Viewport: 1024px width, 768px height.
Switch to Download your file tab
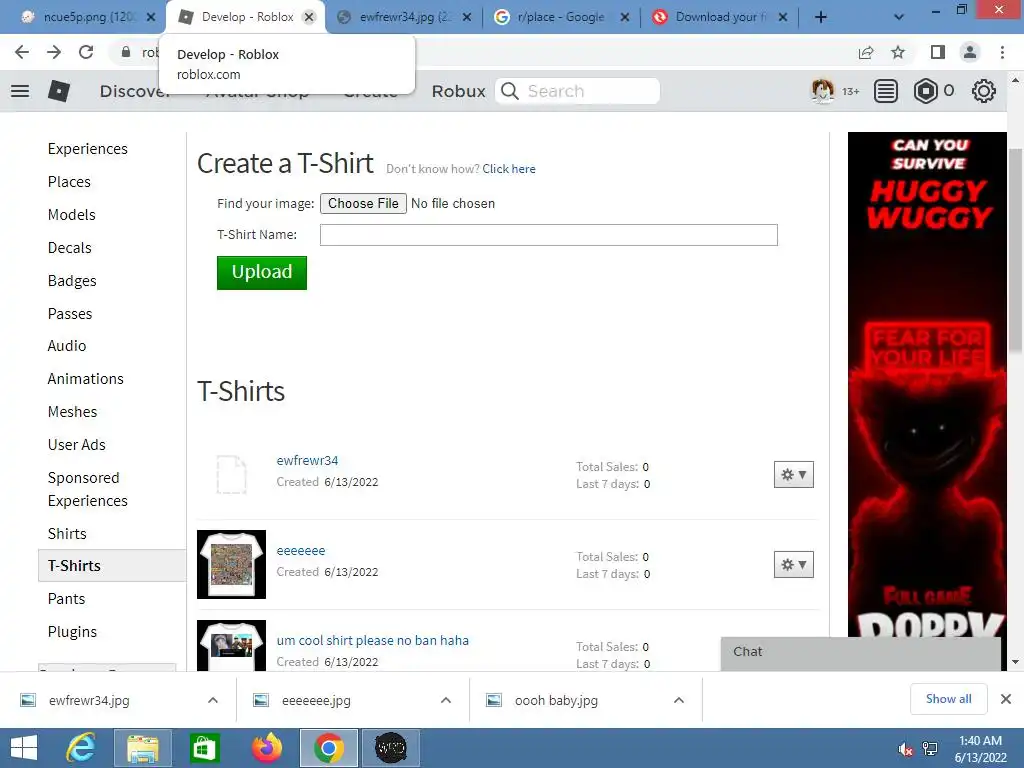[x=718, y=17]
